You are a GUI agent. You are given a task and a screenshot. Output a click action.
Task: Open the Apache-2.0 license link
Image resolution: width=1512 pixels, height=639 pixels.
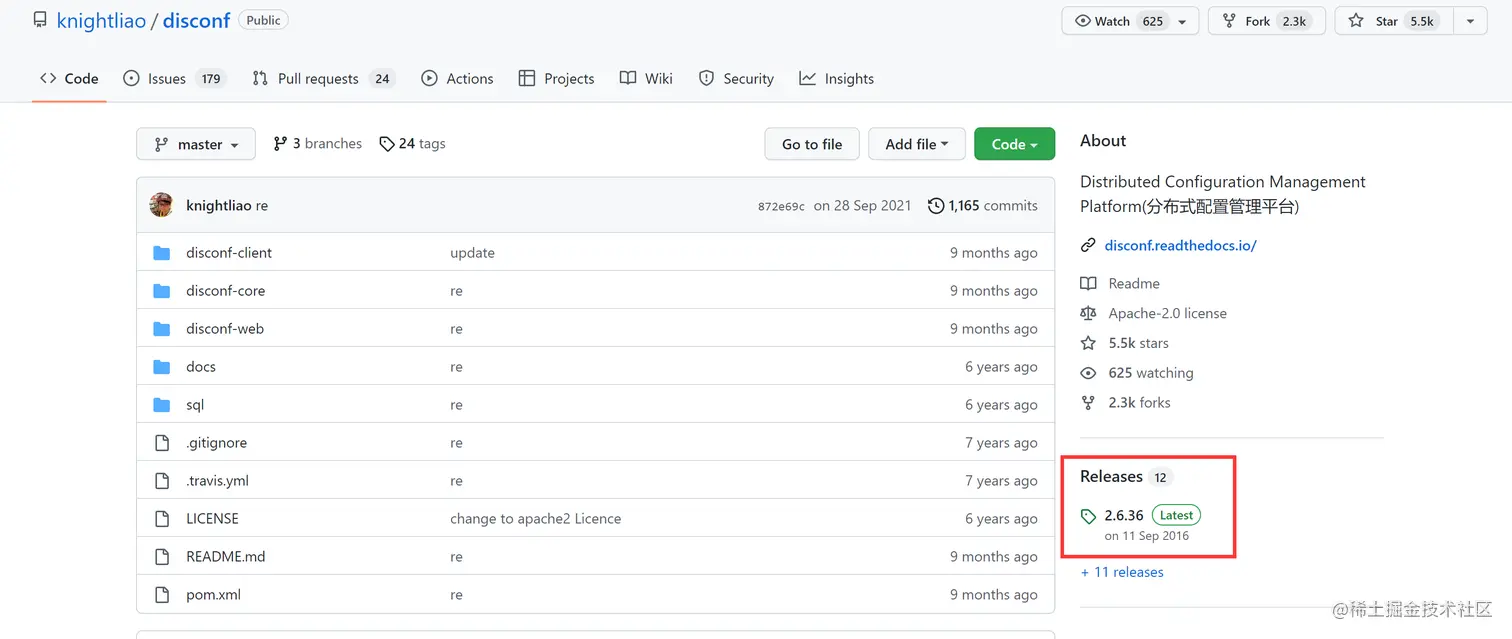(1167, 314)
